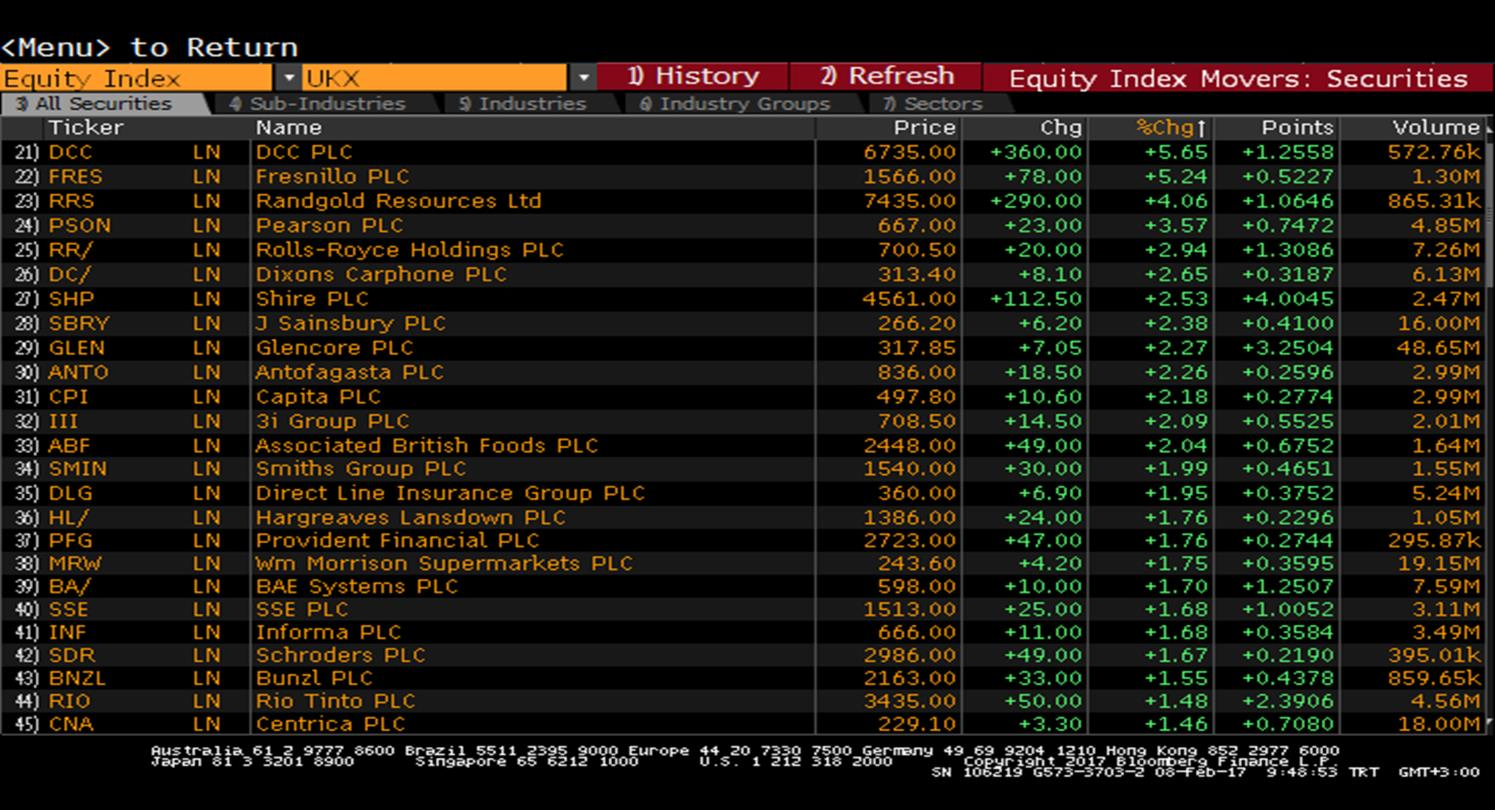
Task: Sort by the Volume column header
Action: (x=1436, y=128)
